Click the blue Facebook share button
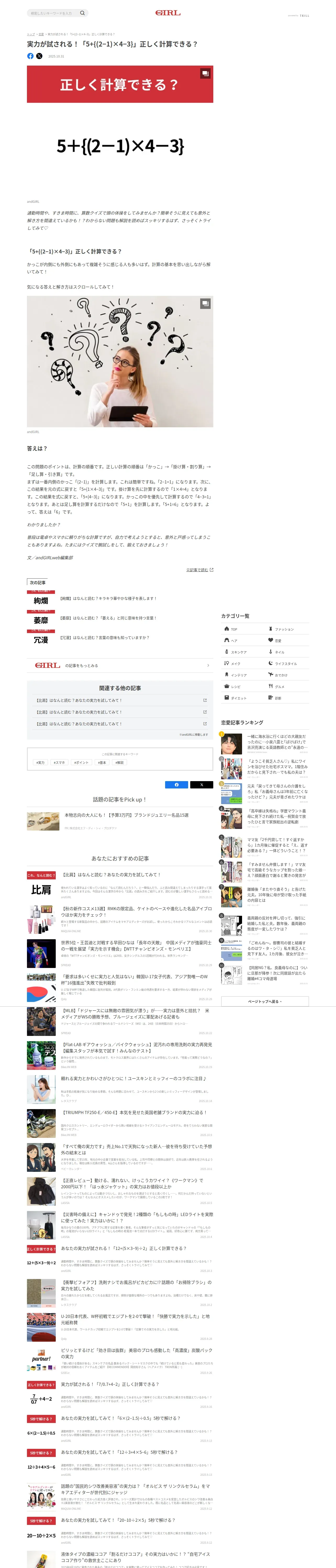This screenshot has height=1568, width=336. 177,785
